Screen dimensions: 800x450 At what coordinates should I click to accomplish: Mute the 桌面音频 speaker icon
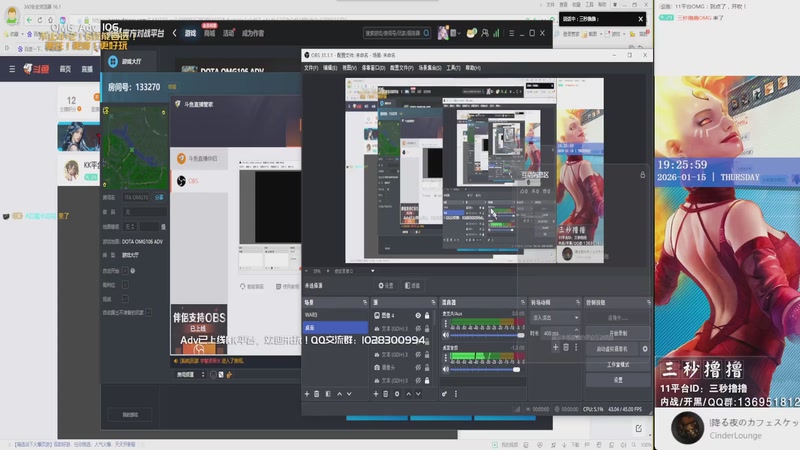point(445,369)
